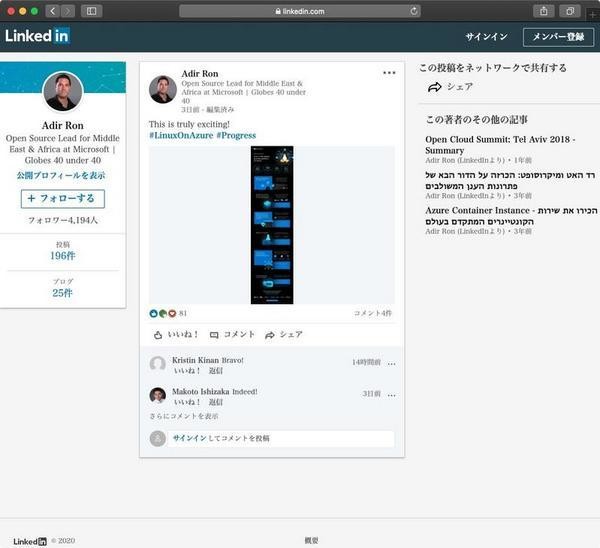Click コメント4件 comment count
Viewport: 600px width, 548px height.
373,313
